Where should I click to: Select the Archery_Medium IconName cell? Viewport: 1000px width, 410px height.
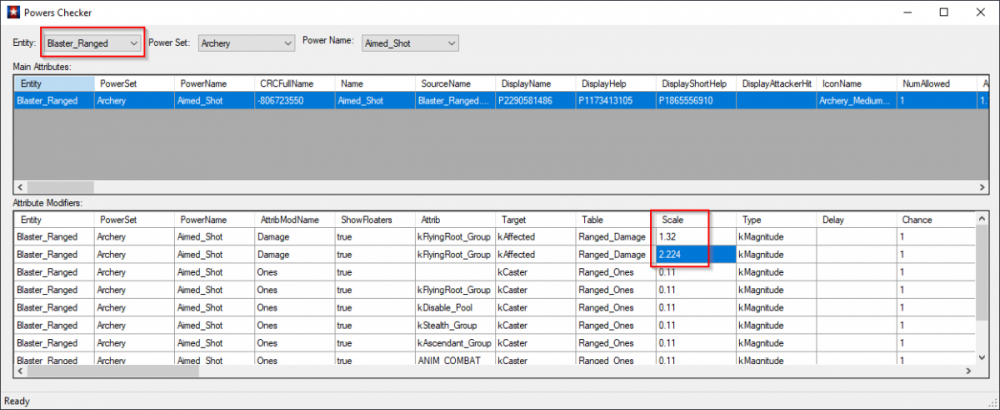tap(855, 101)
